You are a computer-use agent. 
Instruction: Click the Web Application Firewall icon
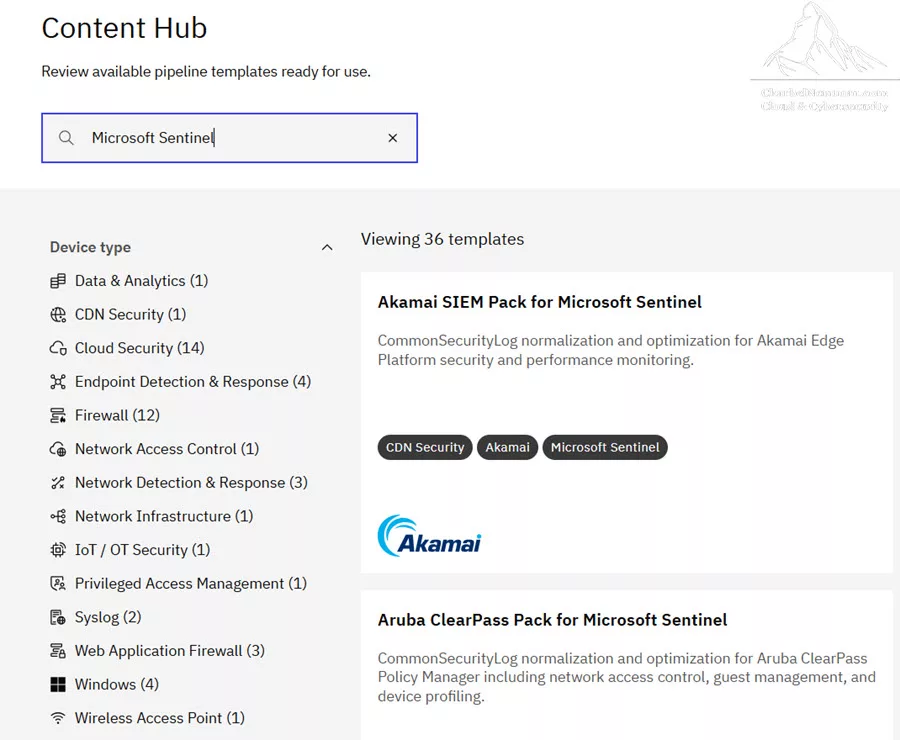(58, 651)
